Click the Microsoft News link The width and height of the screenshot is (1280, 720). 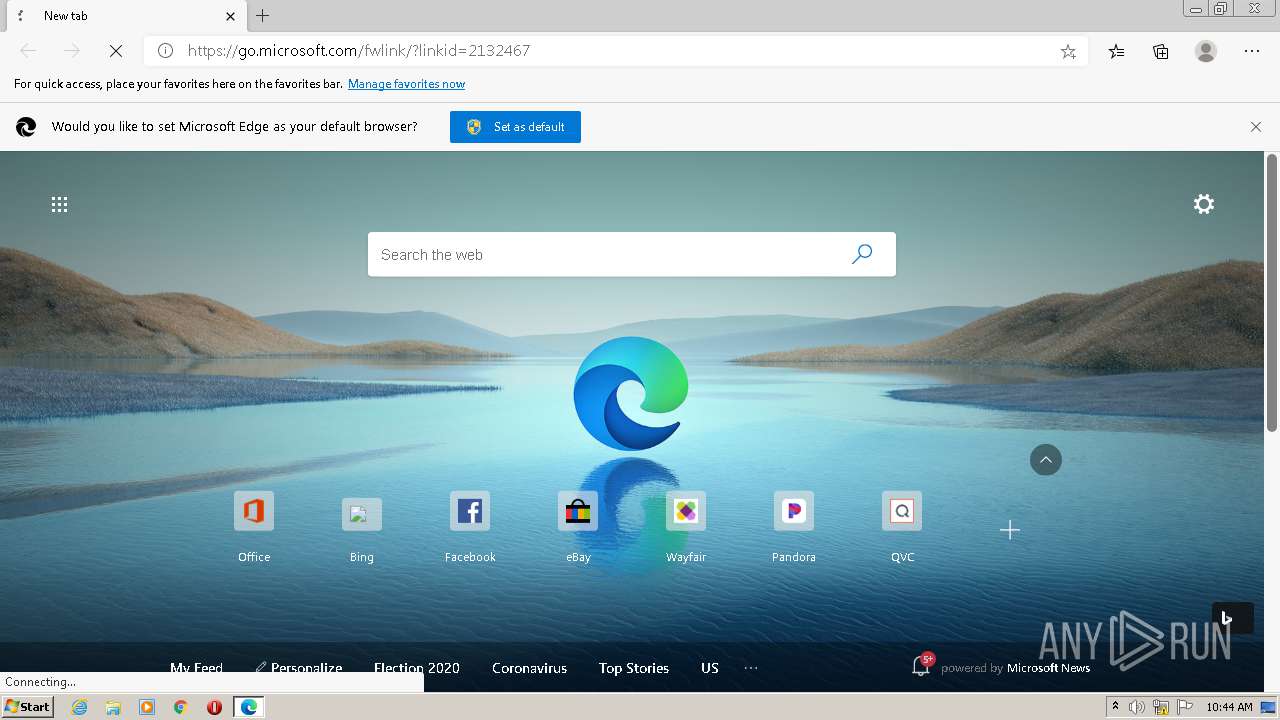coord(1048,668)
